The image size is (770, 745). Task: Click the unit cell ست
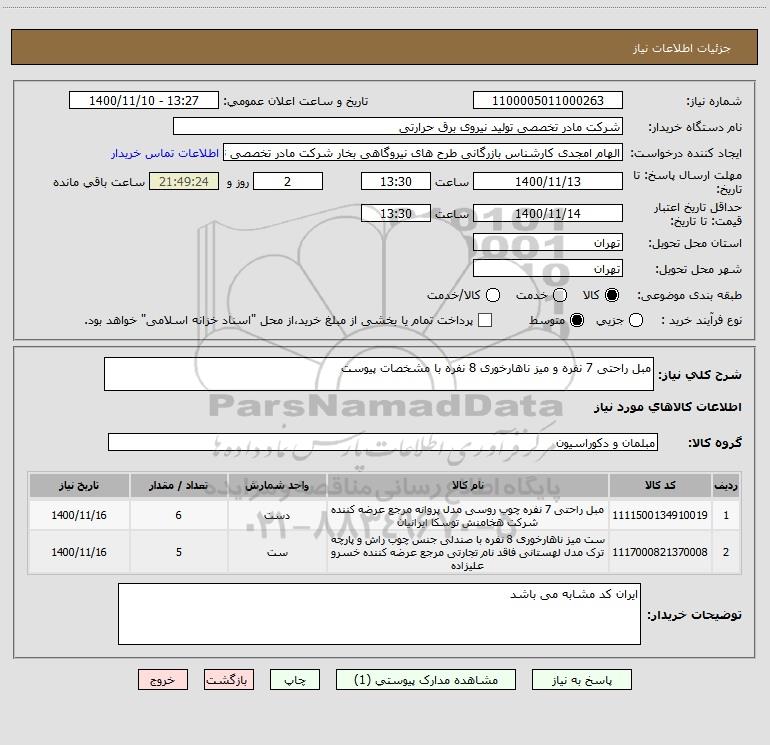click(x=277, y=552)
